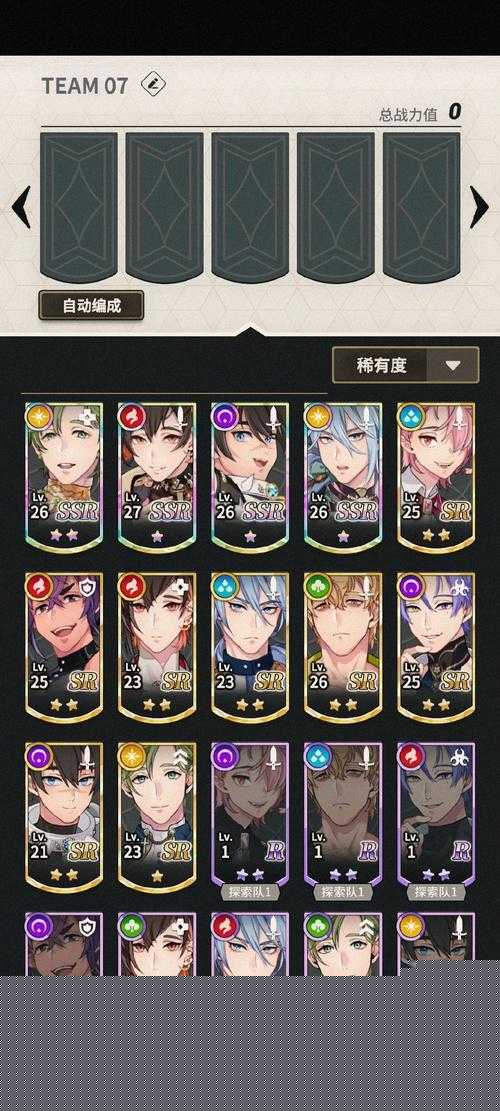Image resolution: width=500 pixels, height=1111 pixels.
Task: Choose the Lv. 1 R fire card with purple hair
Action: coord(436,815)
